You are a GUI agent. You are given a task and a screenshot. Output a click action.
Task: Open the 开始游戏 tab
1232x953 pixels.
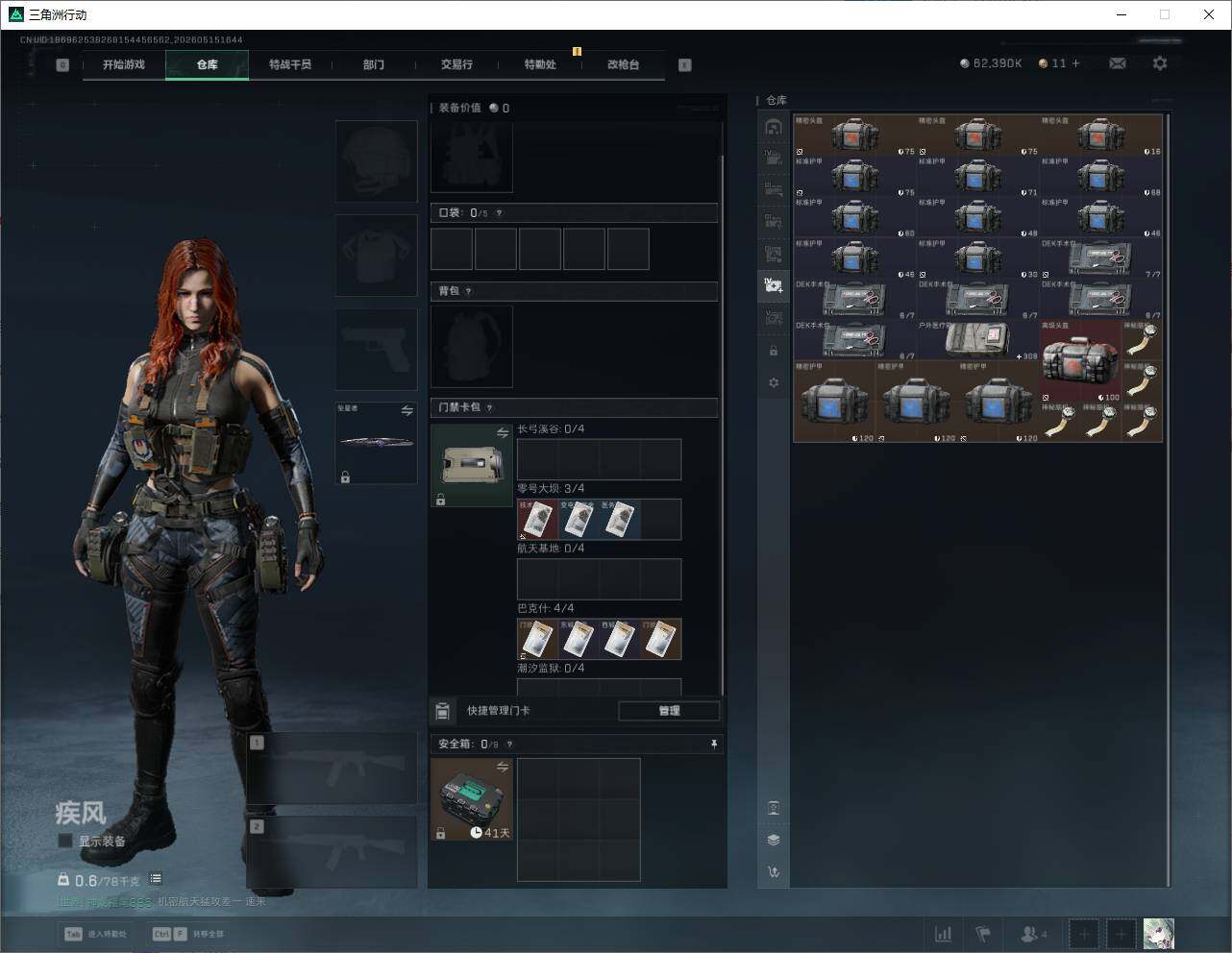[124, 64]
